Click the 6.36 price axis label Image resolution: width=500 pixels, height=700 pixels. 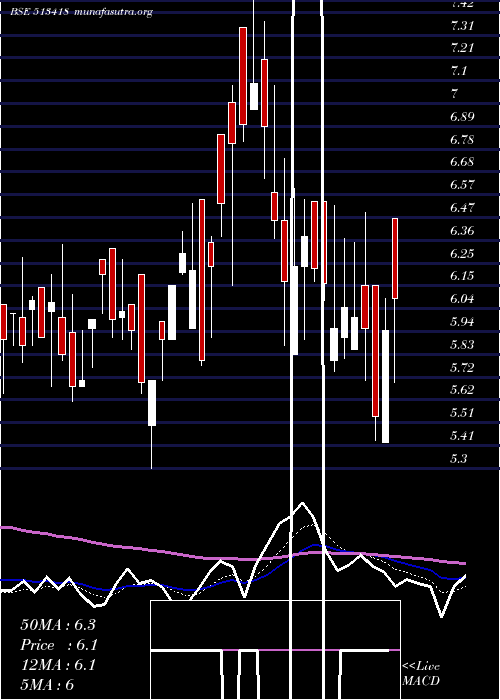(462, 231)
